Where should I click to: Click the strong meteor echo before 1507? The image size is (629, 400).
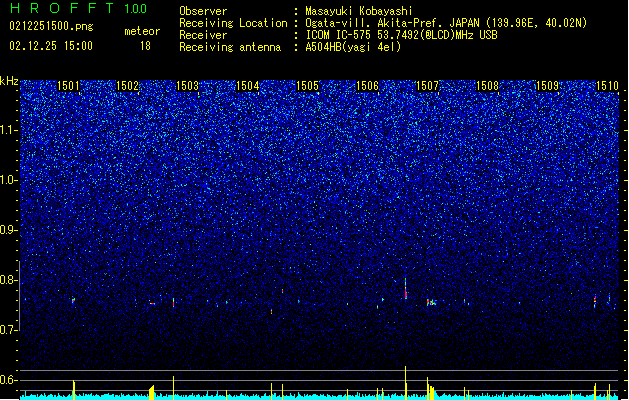point(406,288)
